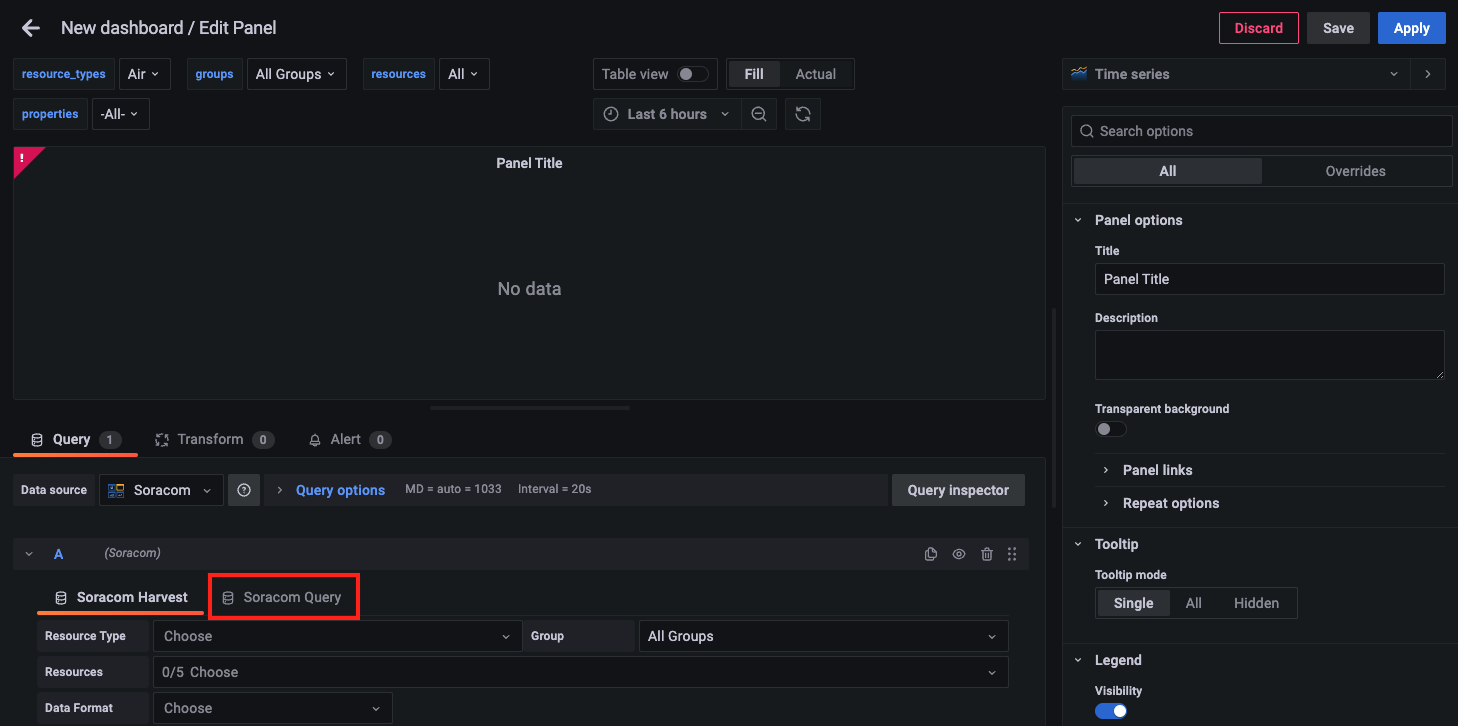Go back using the arrow icon

coord(31,28)
